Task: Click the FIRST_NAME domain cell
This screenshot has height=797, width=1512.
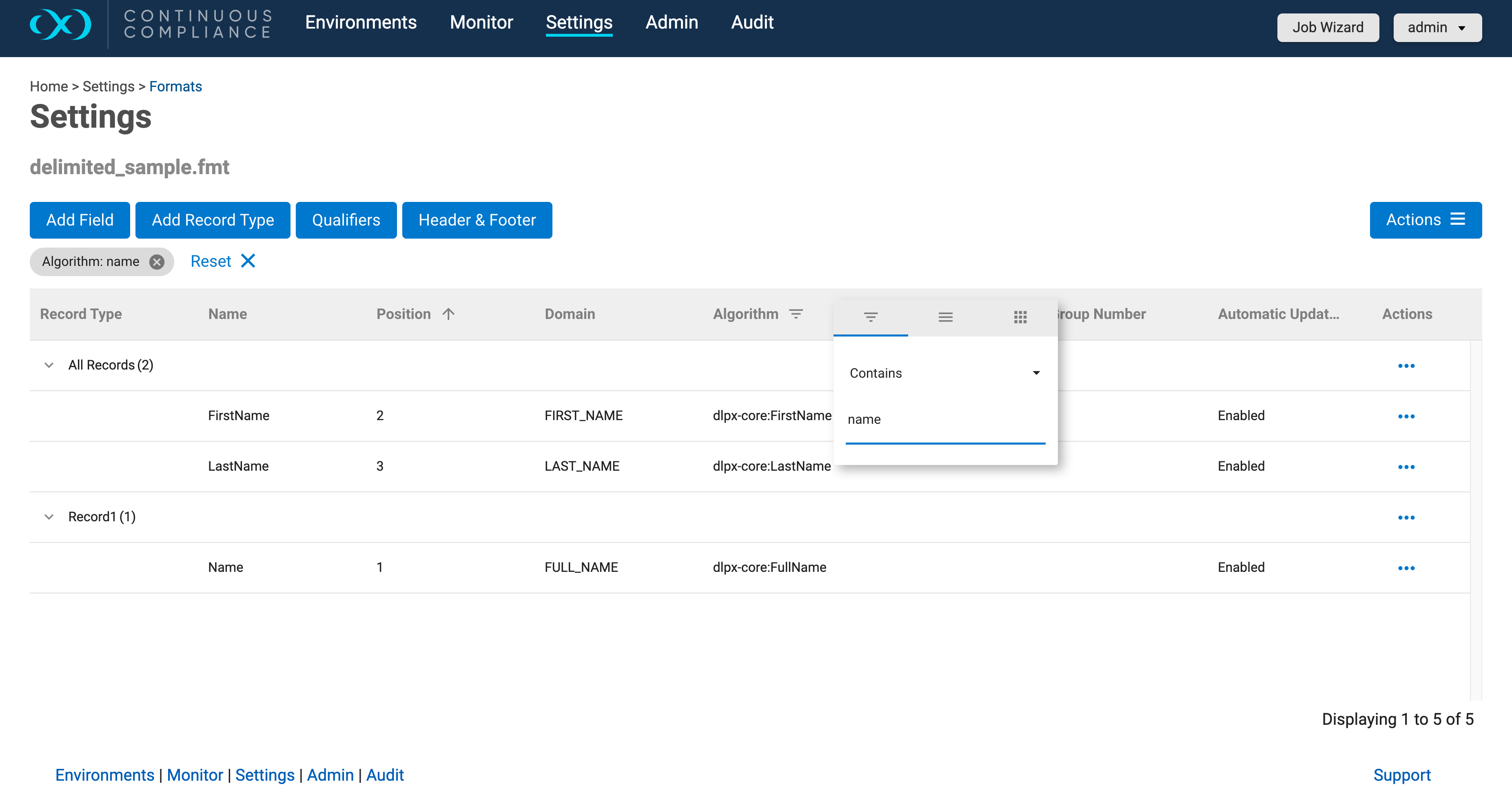Action: (x=583, y=416)
